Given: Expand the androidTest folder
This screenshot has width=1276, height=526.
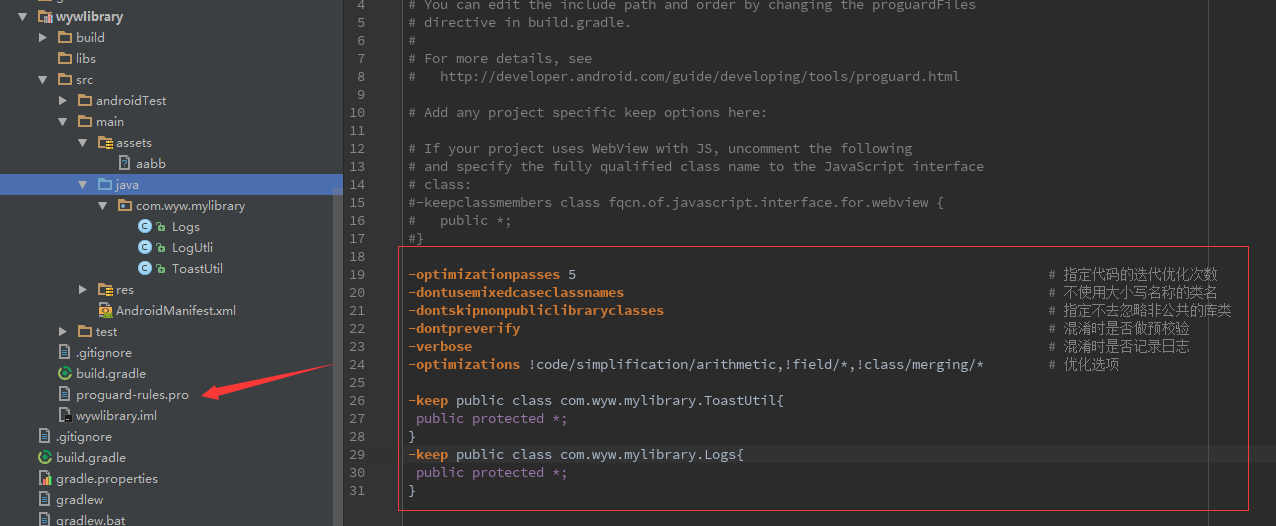Looking at the screenshot, I should coord(63,101).
